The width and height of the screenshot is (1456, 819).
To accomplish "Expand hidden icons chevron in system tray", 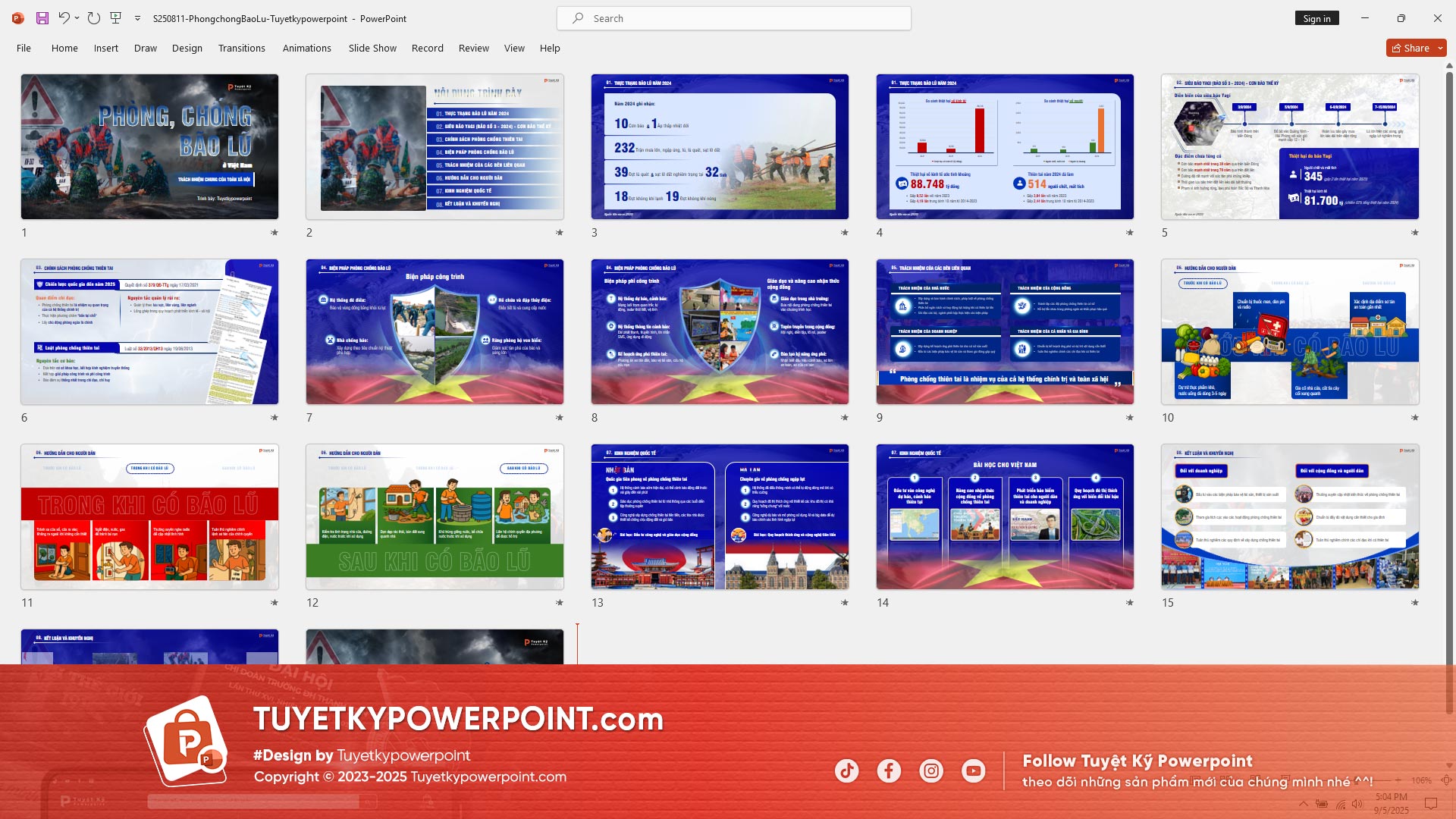I will [1303, 802].
